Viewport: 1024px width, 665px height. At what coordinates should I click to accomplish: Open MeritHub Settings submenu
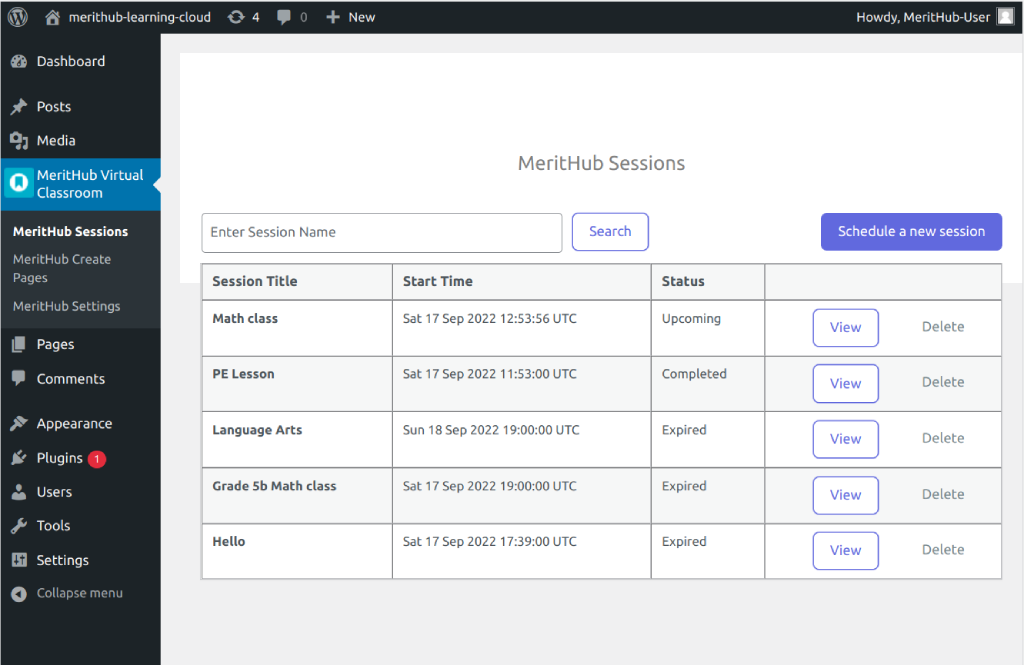67,306
